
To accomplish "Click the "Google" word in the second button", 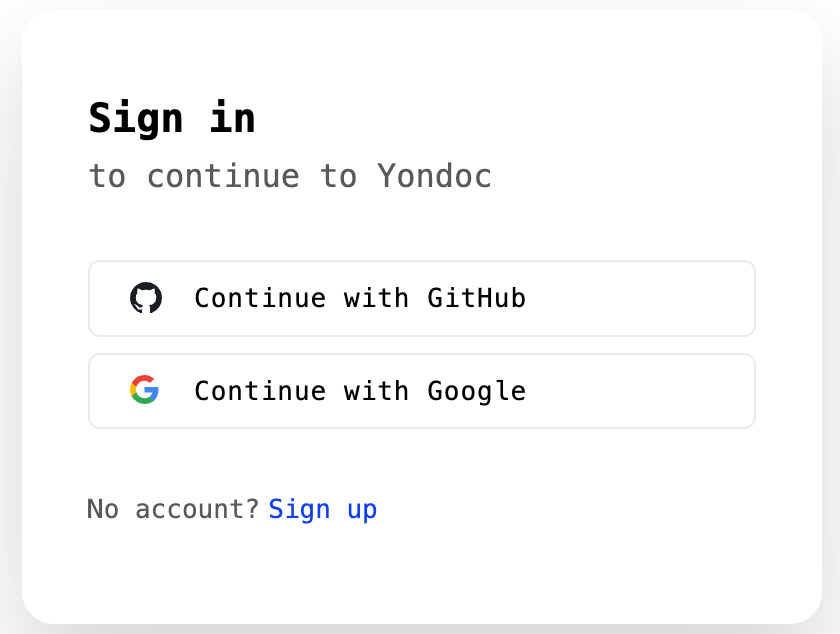I will (476, 392).
